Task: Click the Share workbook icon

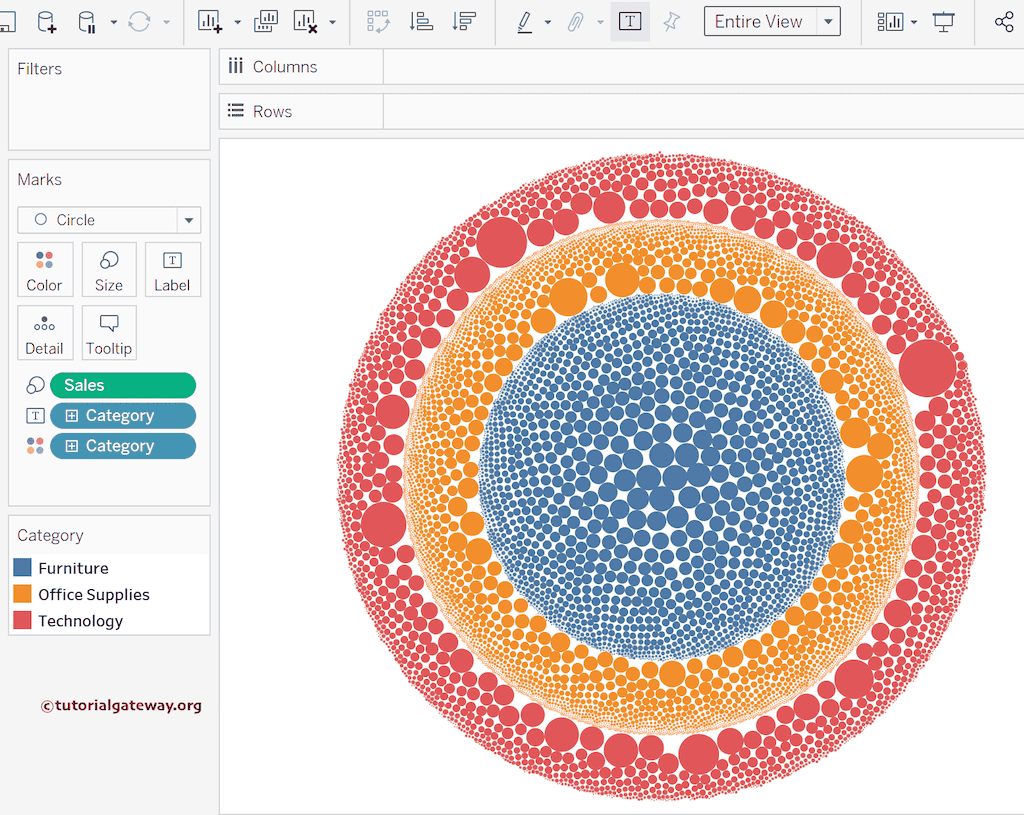Action: [x=1003, y=20]
